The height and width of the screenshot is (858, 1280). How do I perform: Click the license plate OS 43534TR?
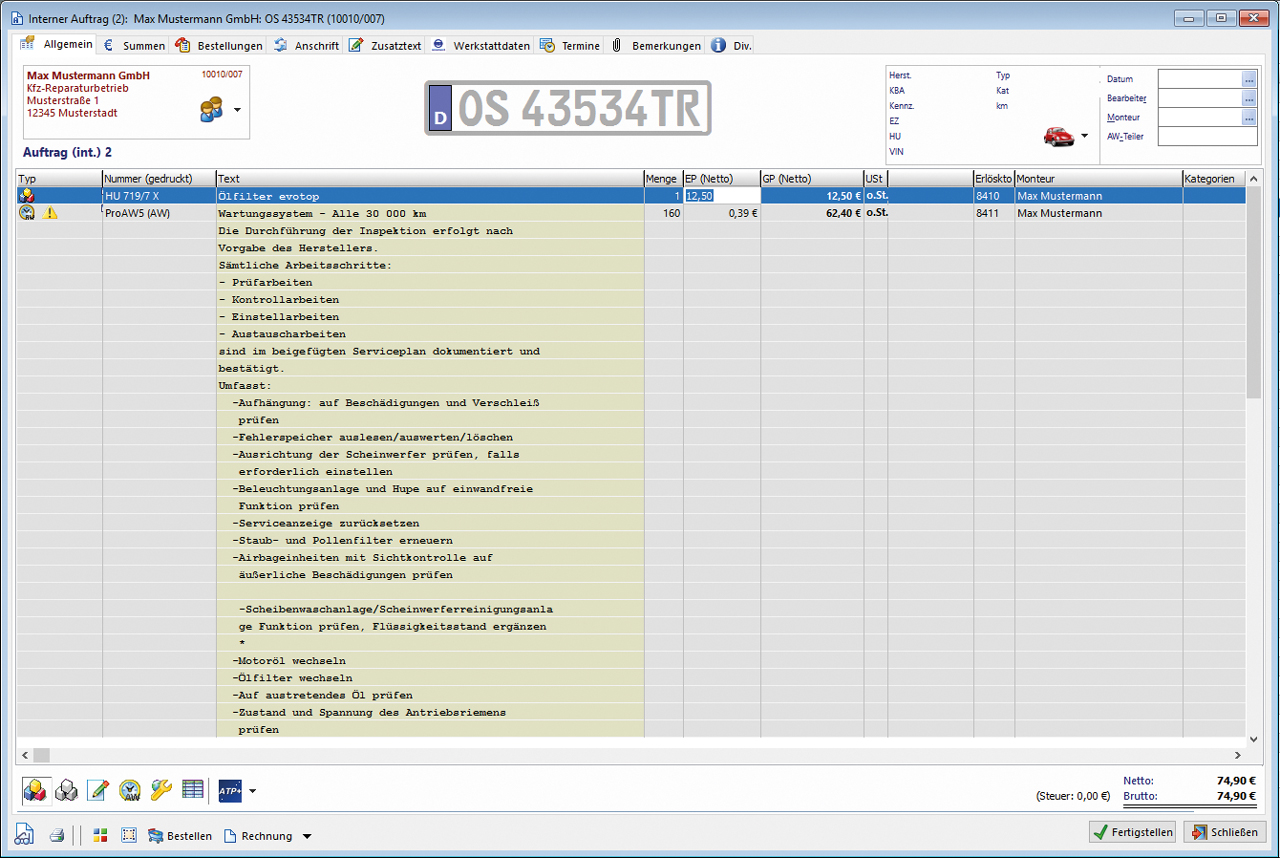click(568, 108)
